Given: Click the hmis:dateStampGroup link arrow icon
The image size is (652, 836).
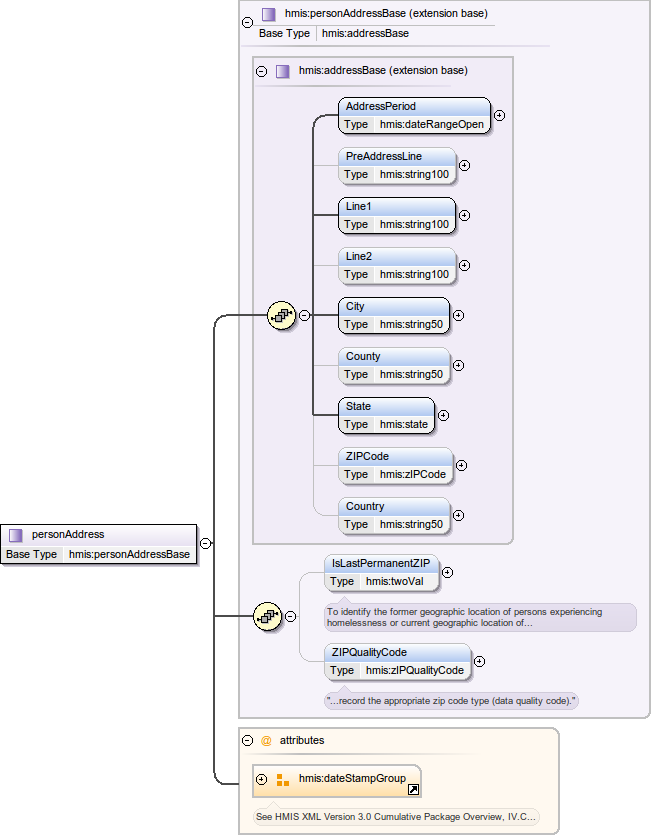Looking at the screenshot, I should point(413,789).
